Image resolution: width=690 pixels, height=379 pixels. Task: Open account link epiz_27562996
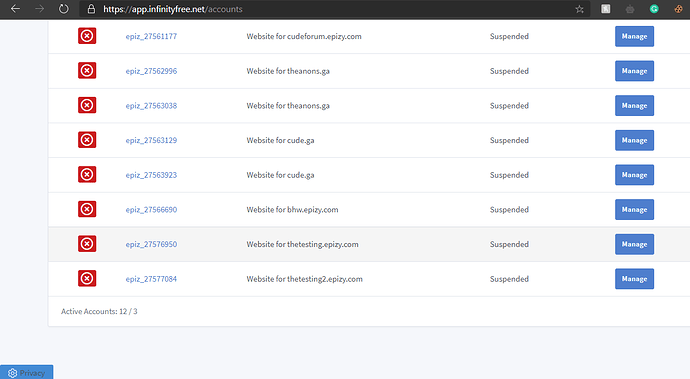pyautogui.click(x=151, y=71)
